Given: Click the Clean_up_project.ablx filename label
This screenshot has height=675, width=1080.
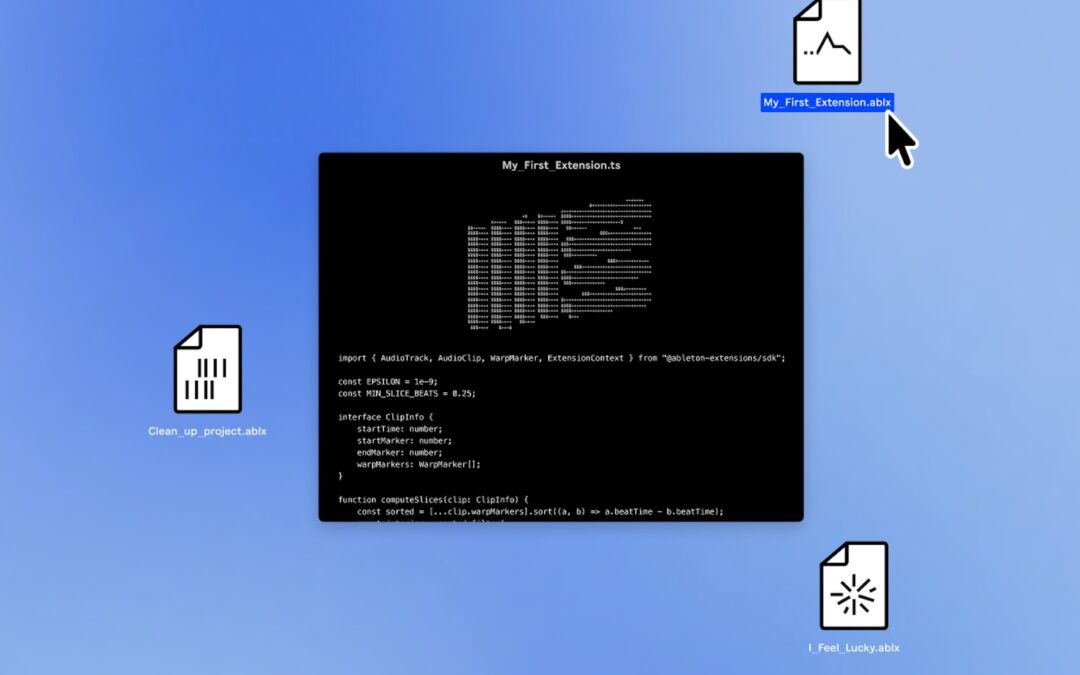Looking at the screenshot, I should click(x=207, y=431).
